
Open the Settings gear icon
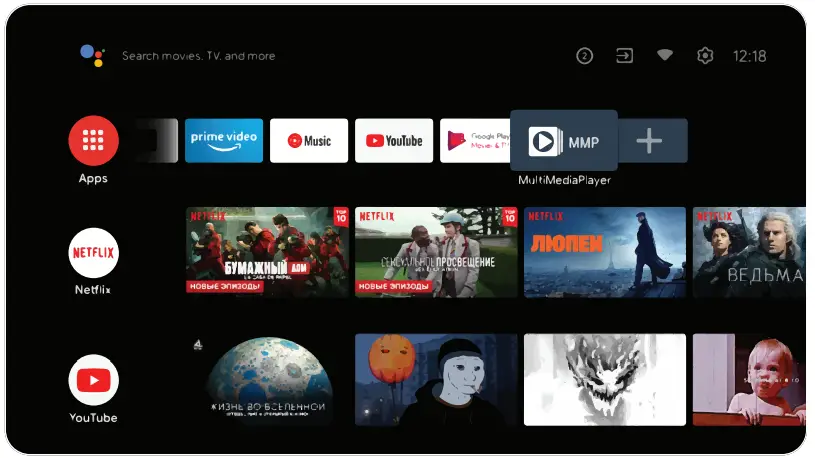[x=705, y=56]
